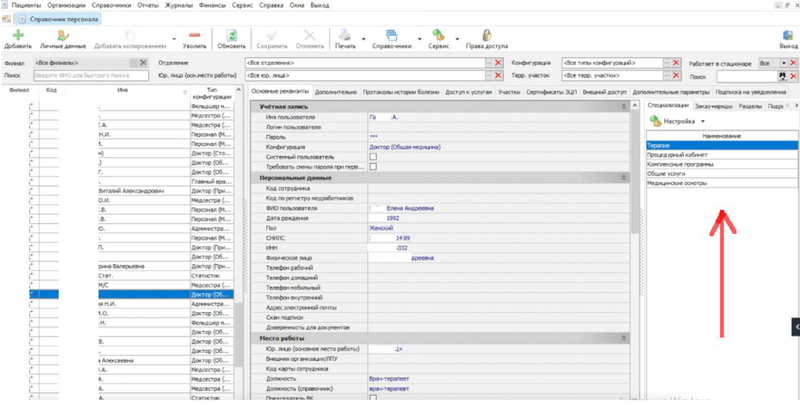The width and height of the screenshot is (800, 405).
Task: Open the Права доступа lock icon
Action: (486, 35)
